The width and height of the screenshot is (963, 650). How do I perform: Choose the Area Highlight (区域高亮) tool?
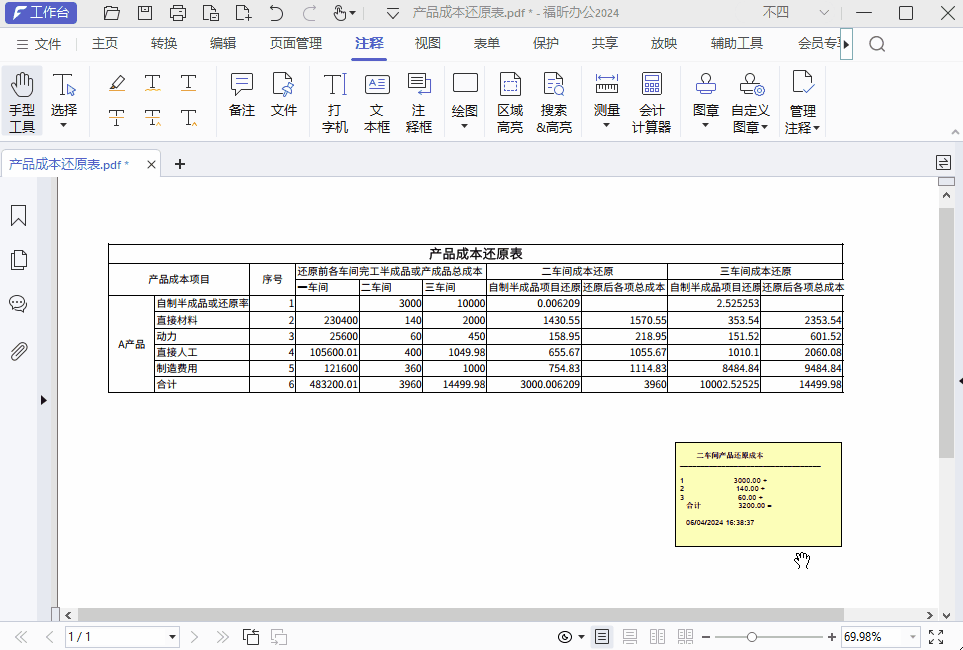(x=510, y=101)
